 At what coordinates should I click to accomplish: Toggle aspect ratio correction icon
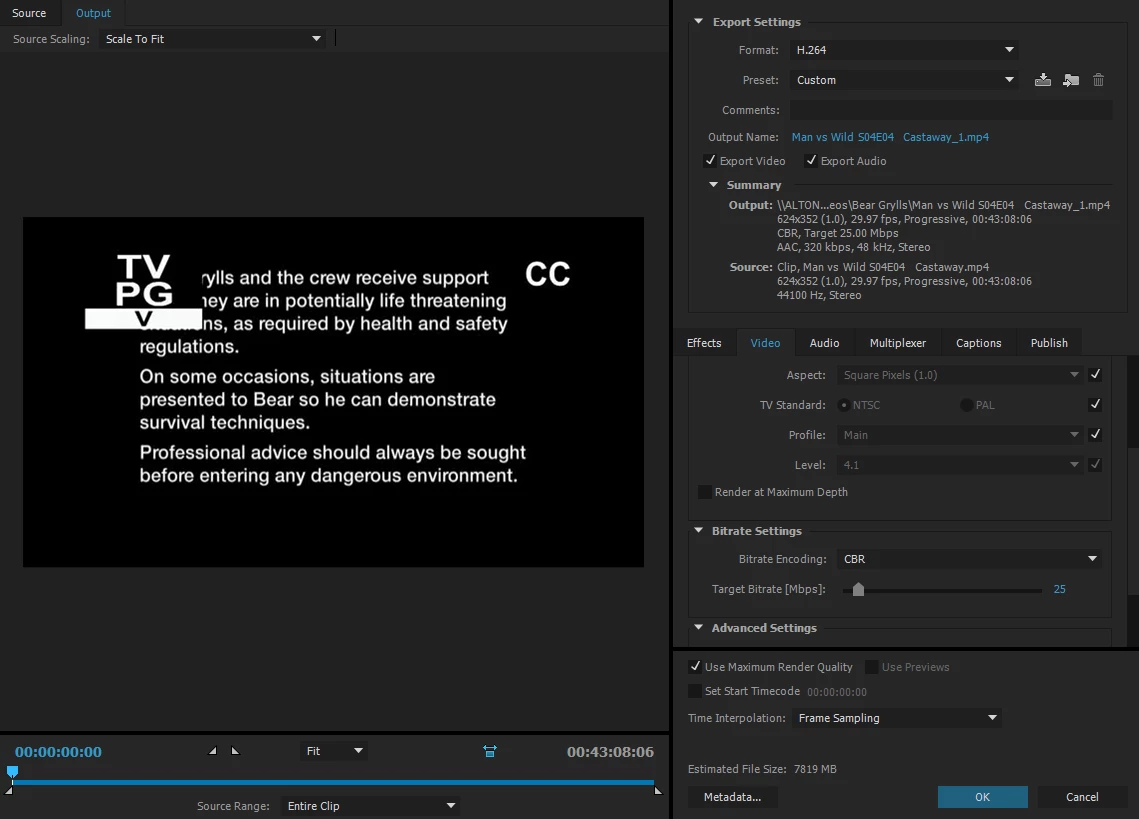click(490, 751)
